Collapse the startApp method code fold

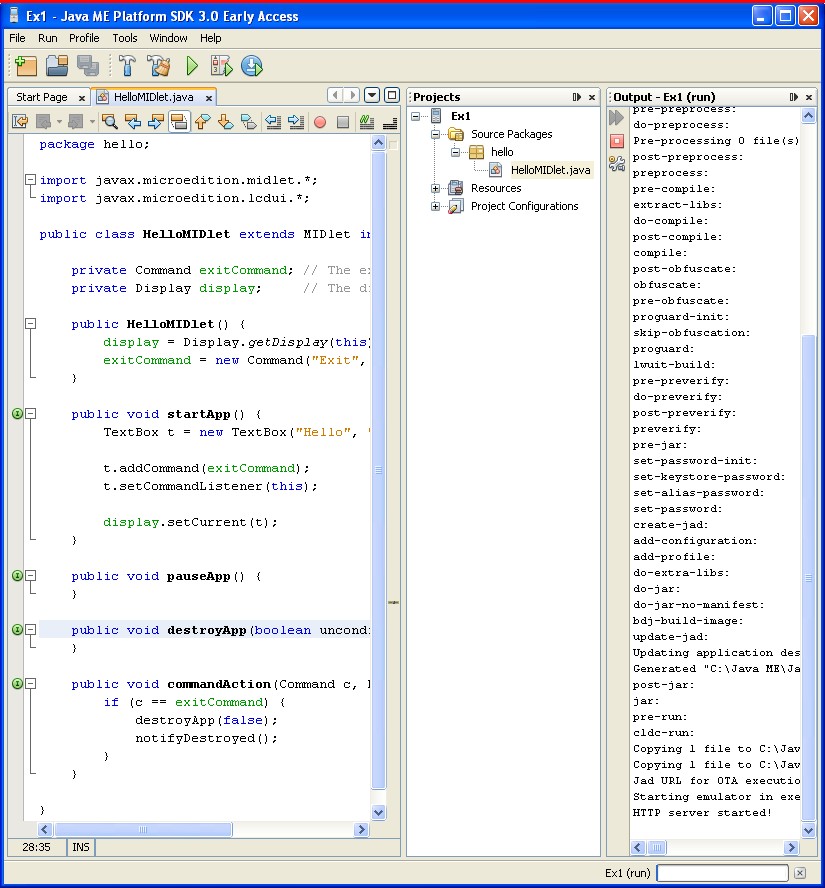[31, 414]
